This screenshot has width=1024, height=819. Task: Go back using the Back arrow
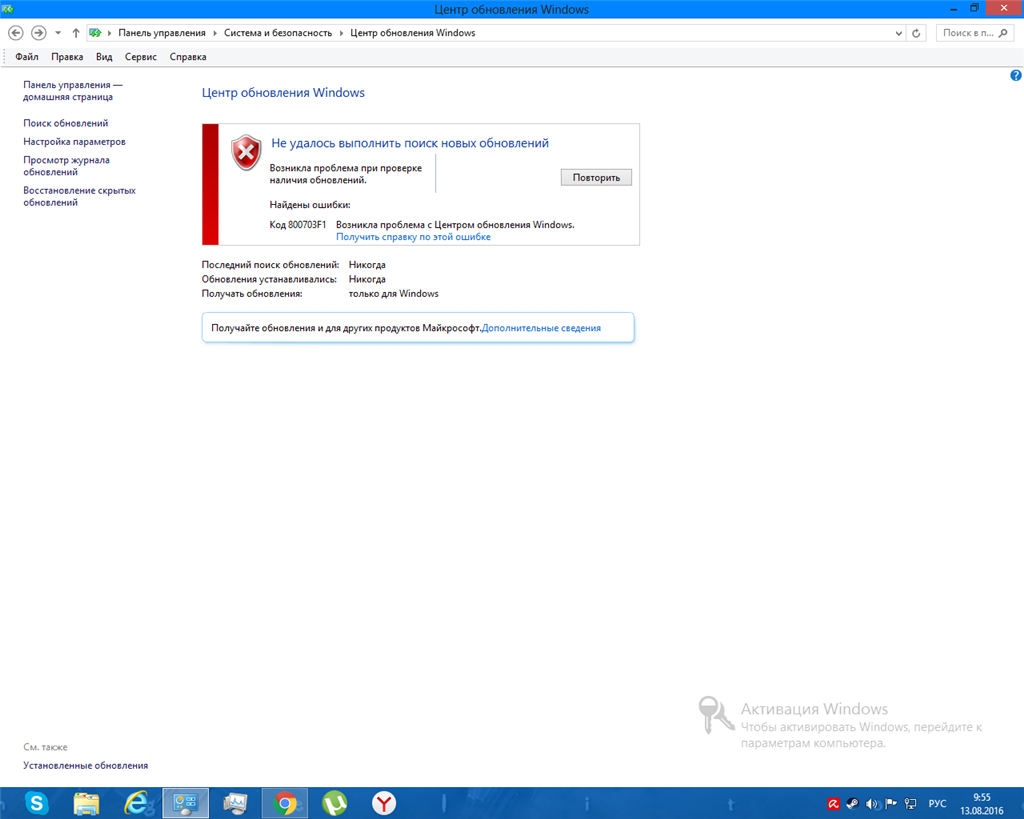(x=16, y=33)
